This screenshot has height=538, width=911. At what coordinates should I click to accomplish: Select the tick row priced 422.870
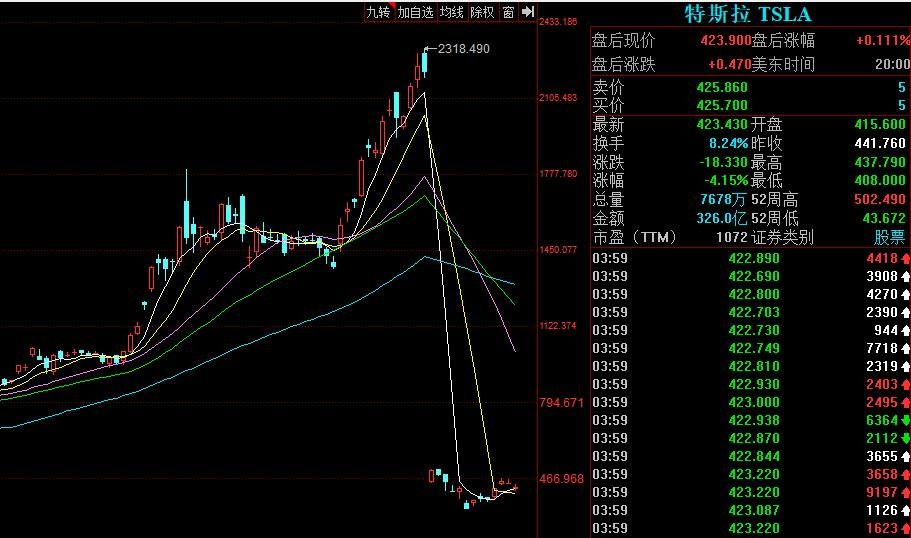(x=751, y=438)
